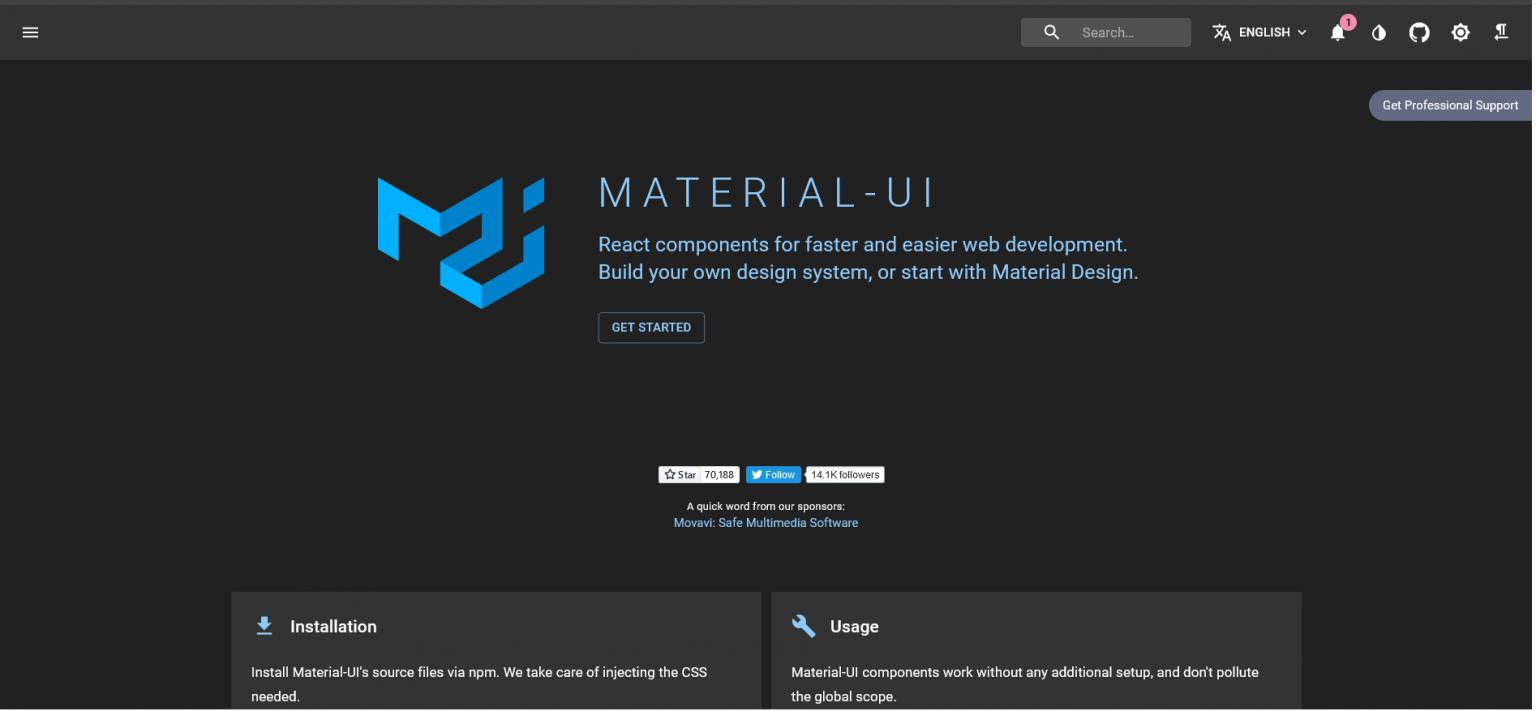Open the Movavi: Safe Multimedia Software link
Viewport: 1536px width, 711px height.
click(x=765, y=523)
